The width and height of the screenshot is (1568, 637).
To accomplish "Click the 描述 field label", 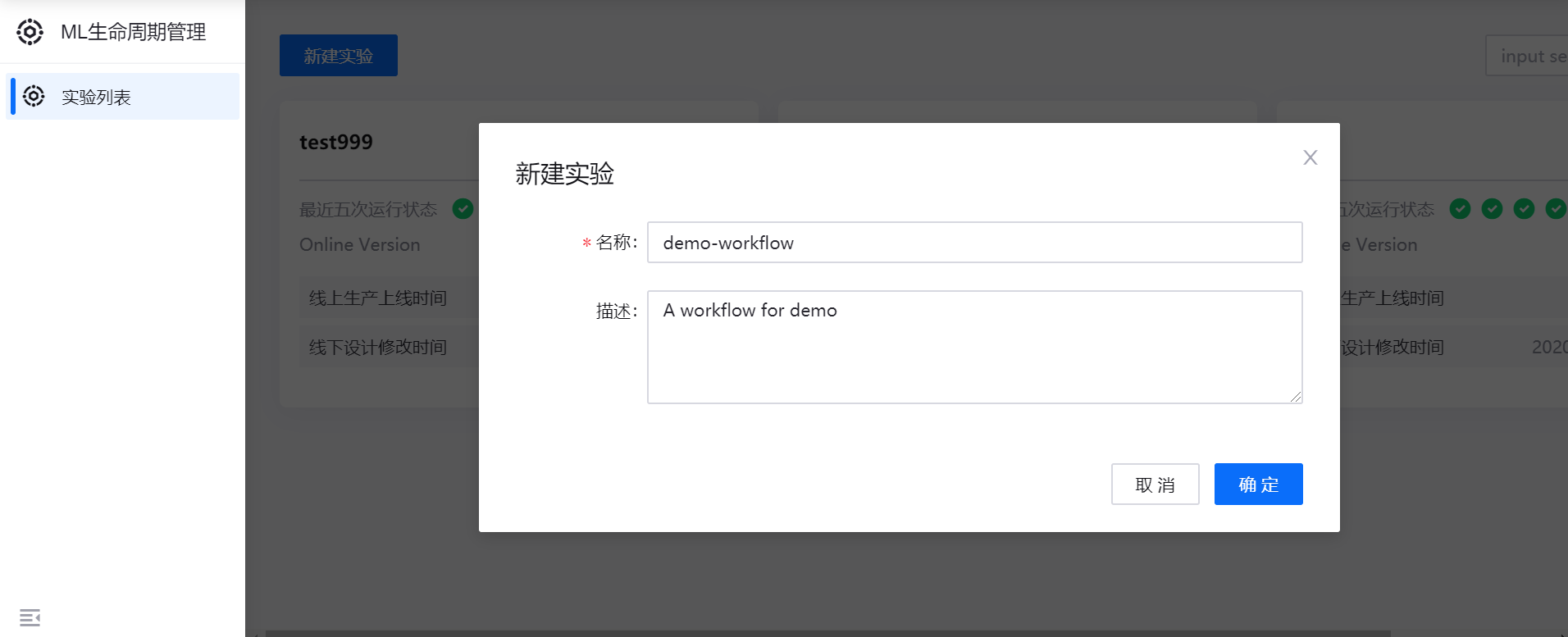I will tap(616, 312).
